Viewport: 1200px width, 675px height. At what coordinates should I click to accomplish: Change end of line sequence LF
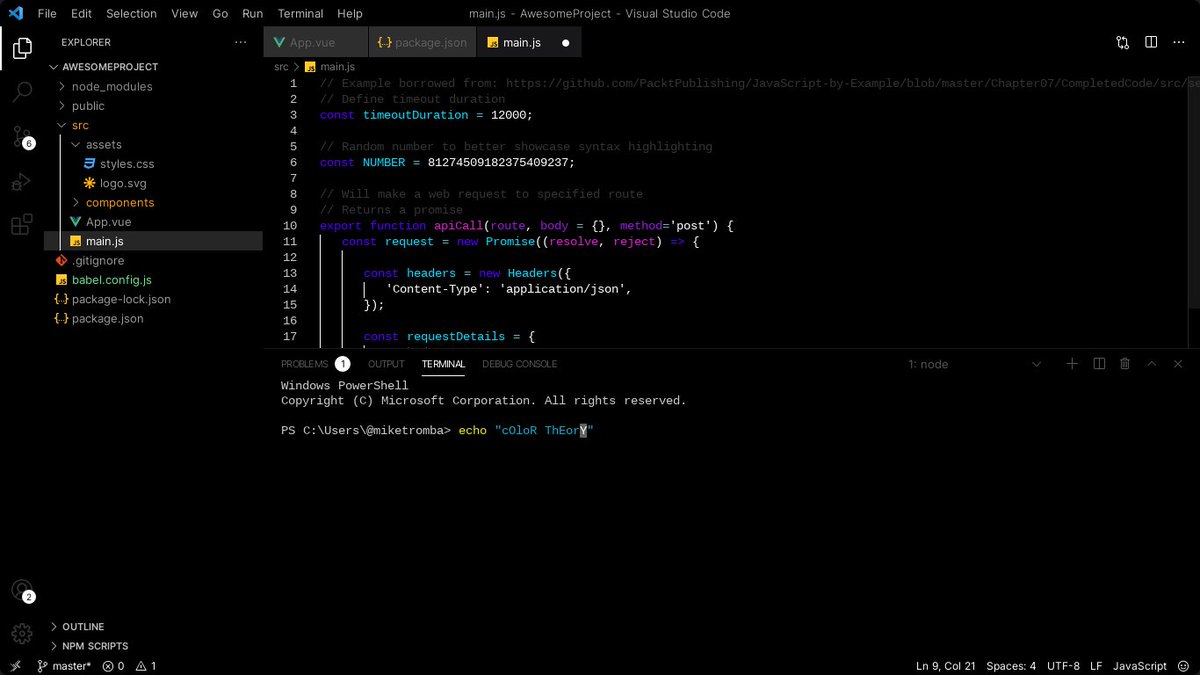point(1096,666)
